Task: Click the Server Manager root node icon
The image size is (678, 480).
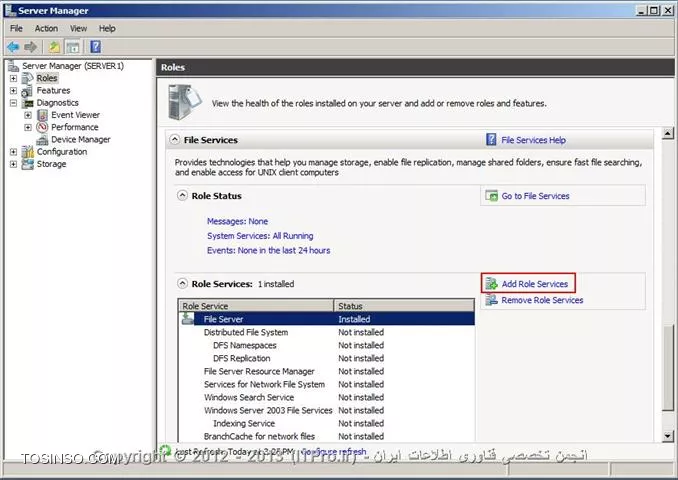Action: tap(13, 66)
